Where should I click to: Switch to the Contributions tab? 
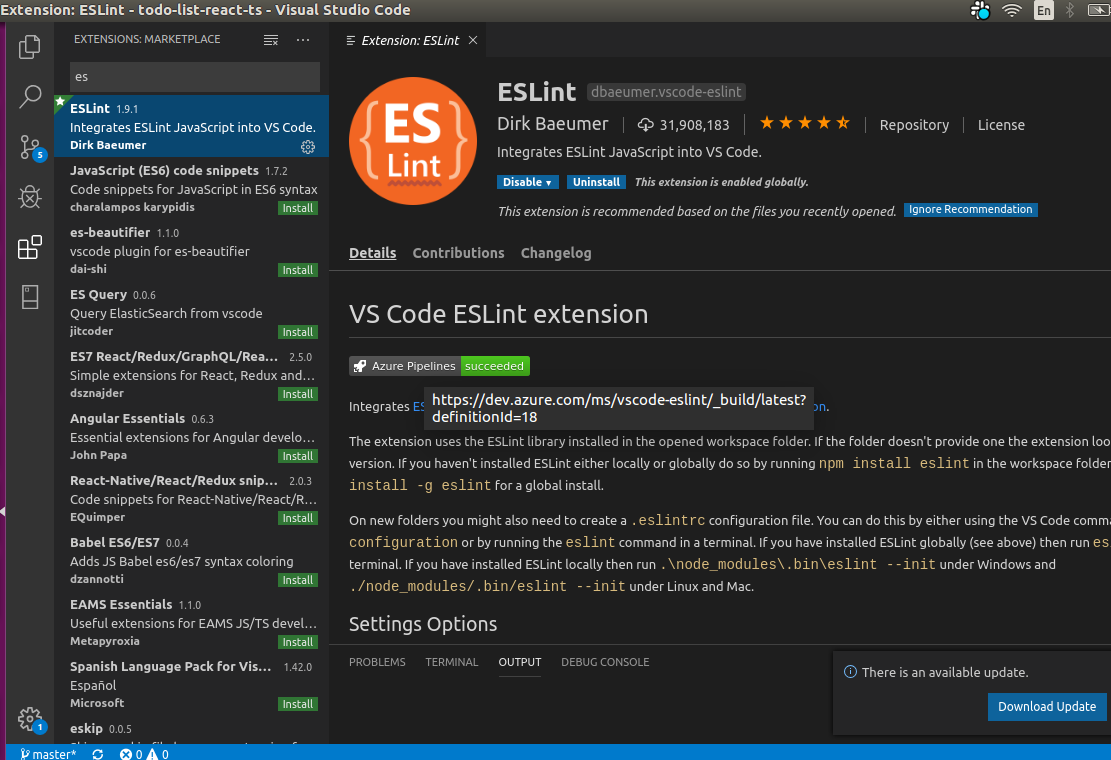pos(458,253)
